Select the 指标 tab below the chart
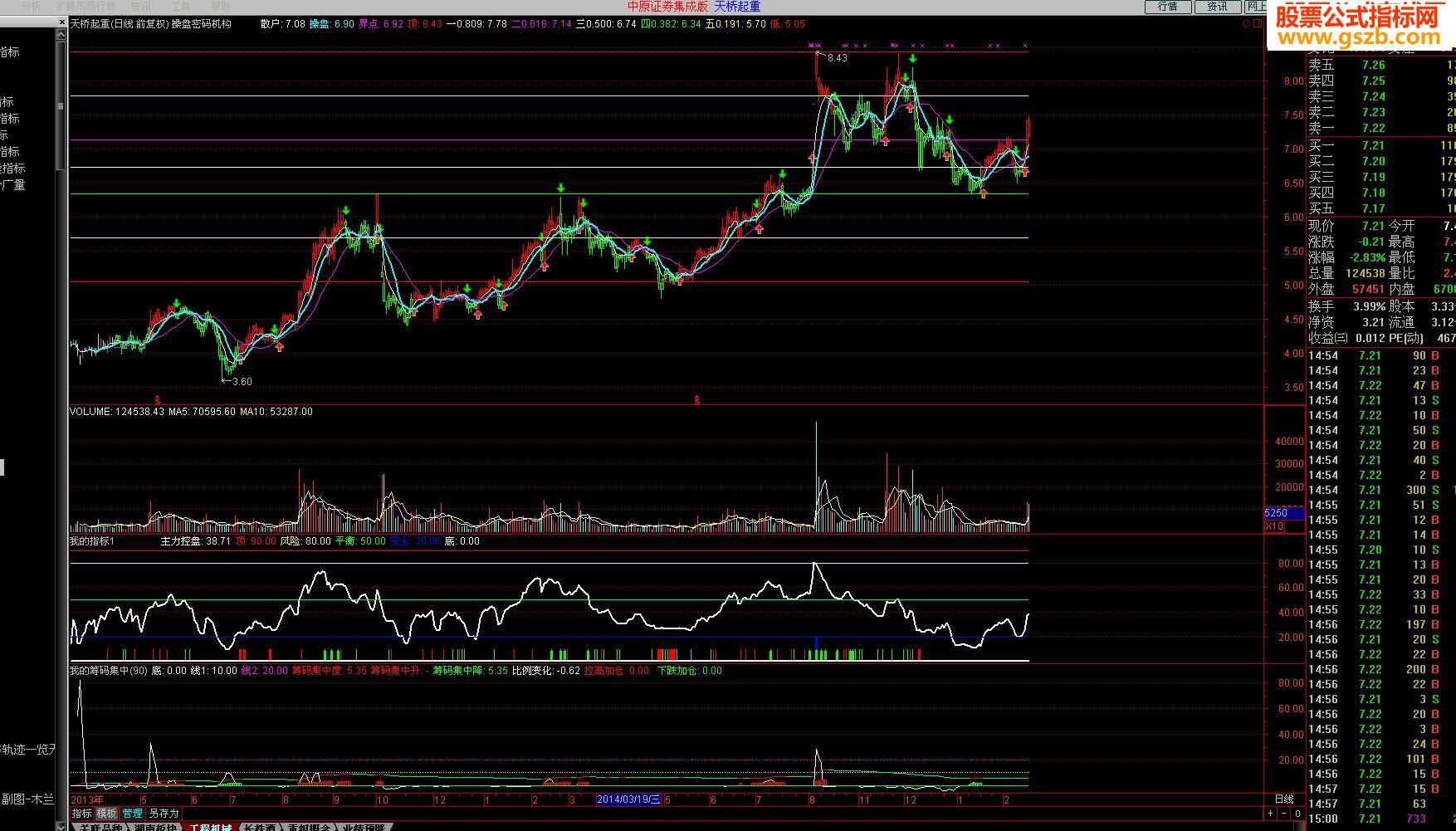 point(81,814)
